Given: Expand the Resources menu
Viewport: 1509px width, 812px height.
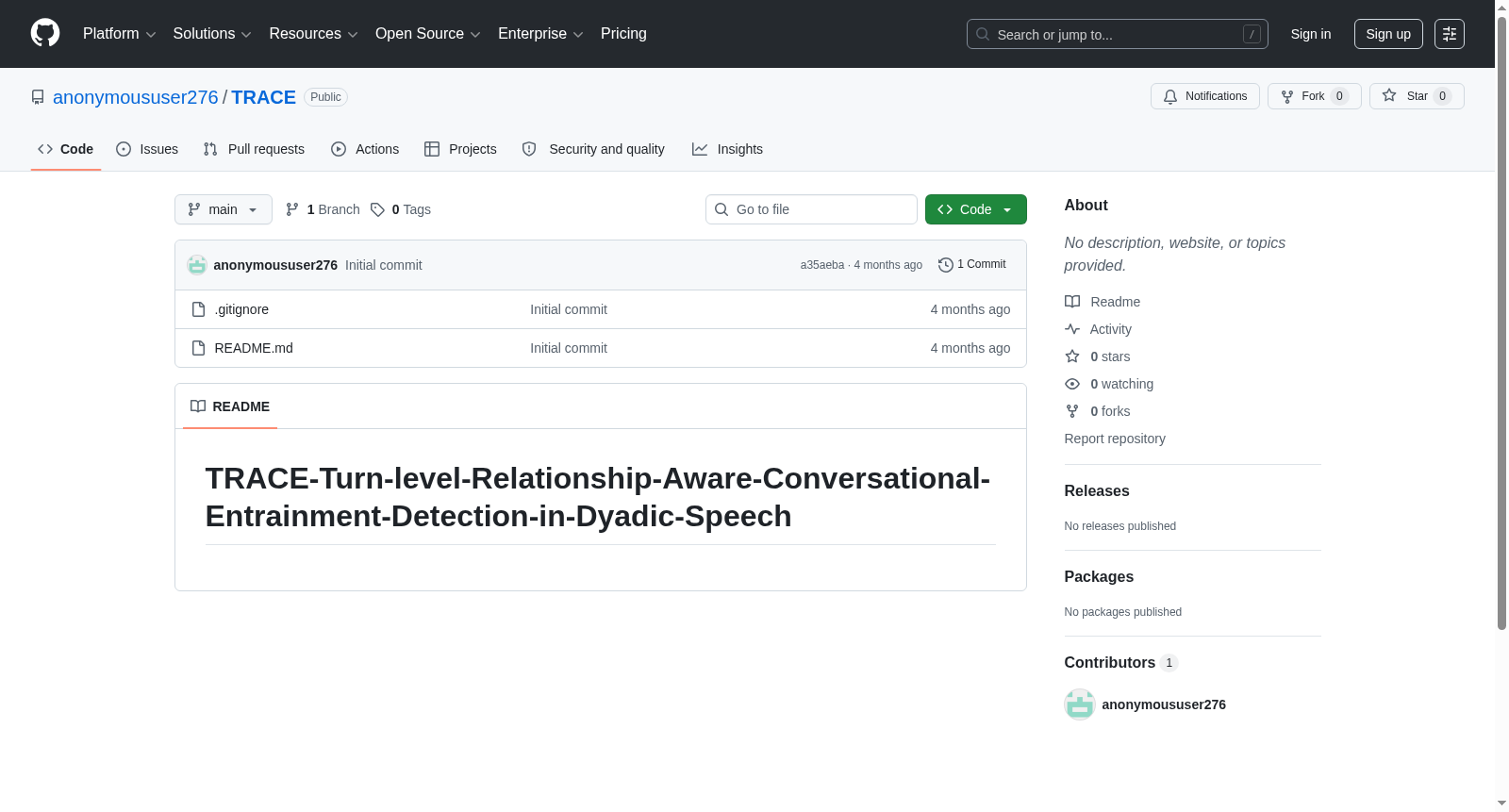Looking at the screenshot, I should (x=313, y=34).
